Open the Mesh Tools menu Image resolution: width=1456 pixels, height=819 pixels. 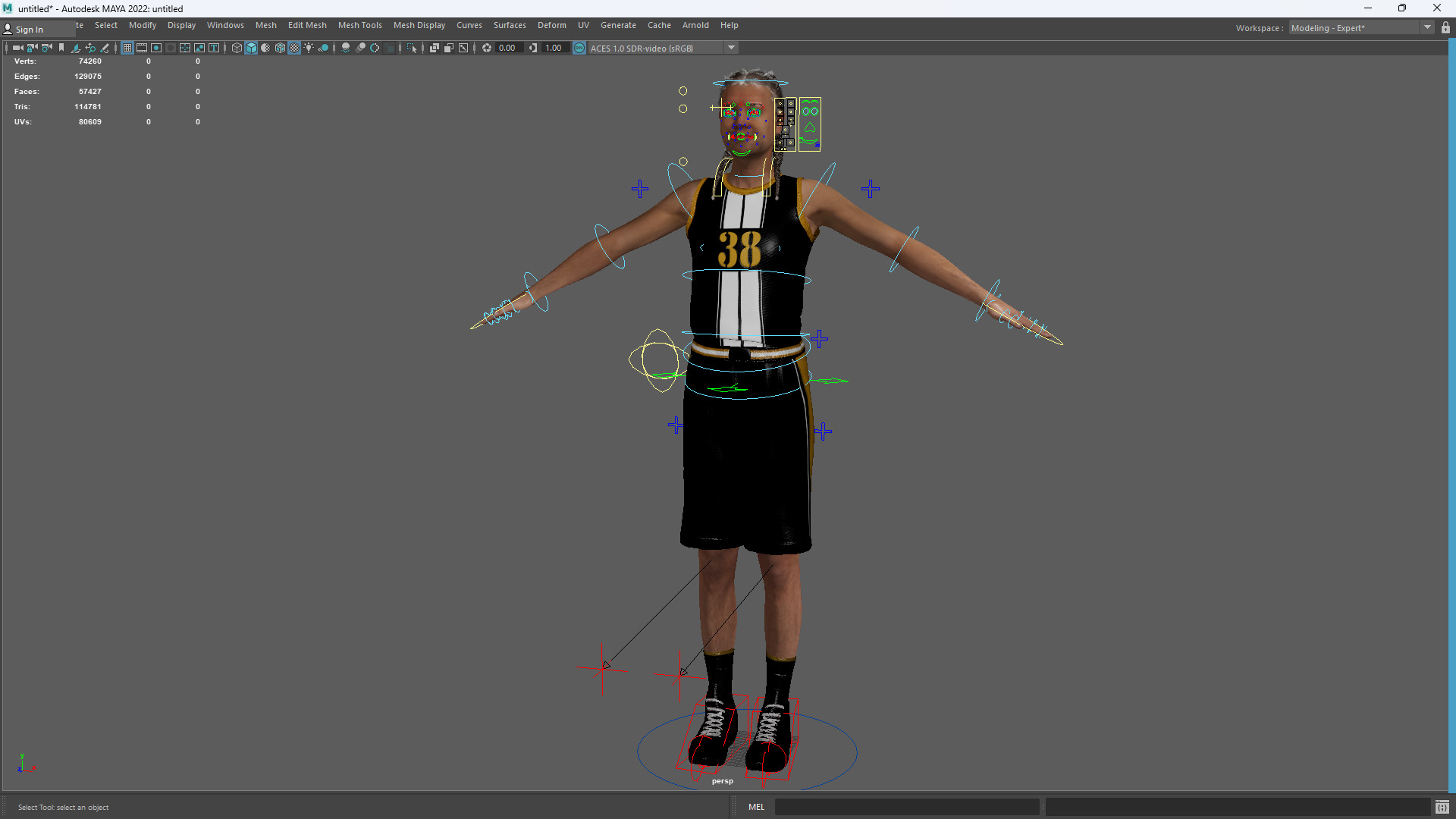359,25
